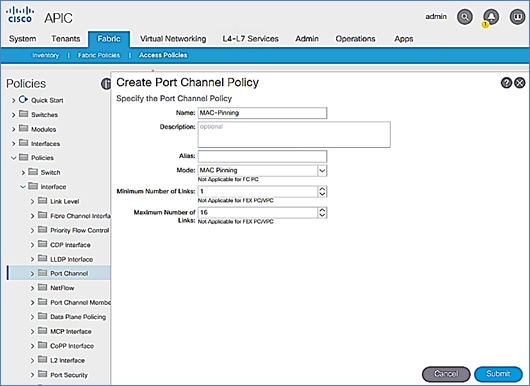Expand the Switch policies node
Viewport: 530px width, 386px height.
[x=23, y=173]
